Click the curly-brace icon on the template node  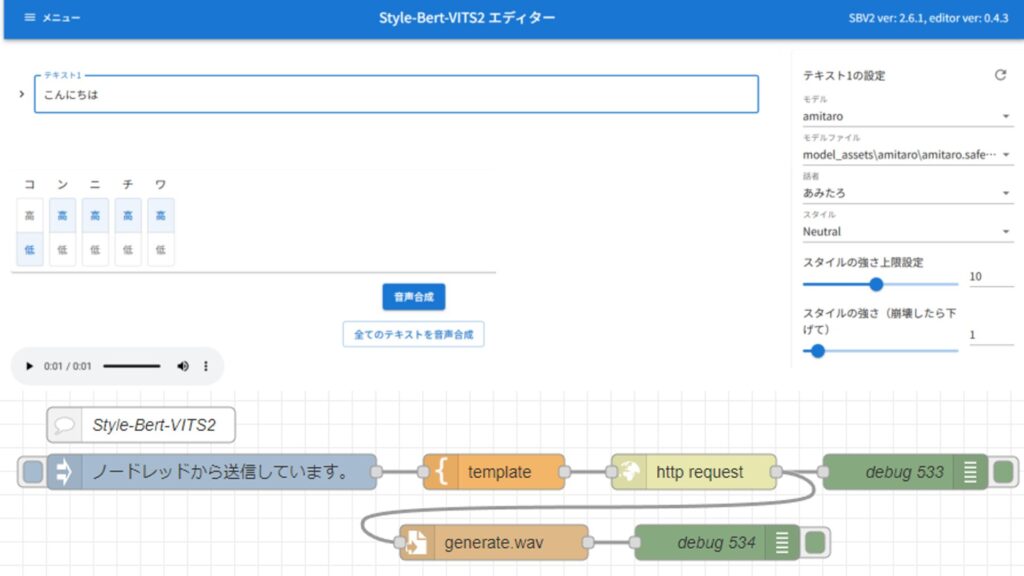(440, 471)
